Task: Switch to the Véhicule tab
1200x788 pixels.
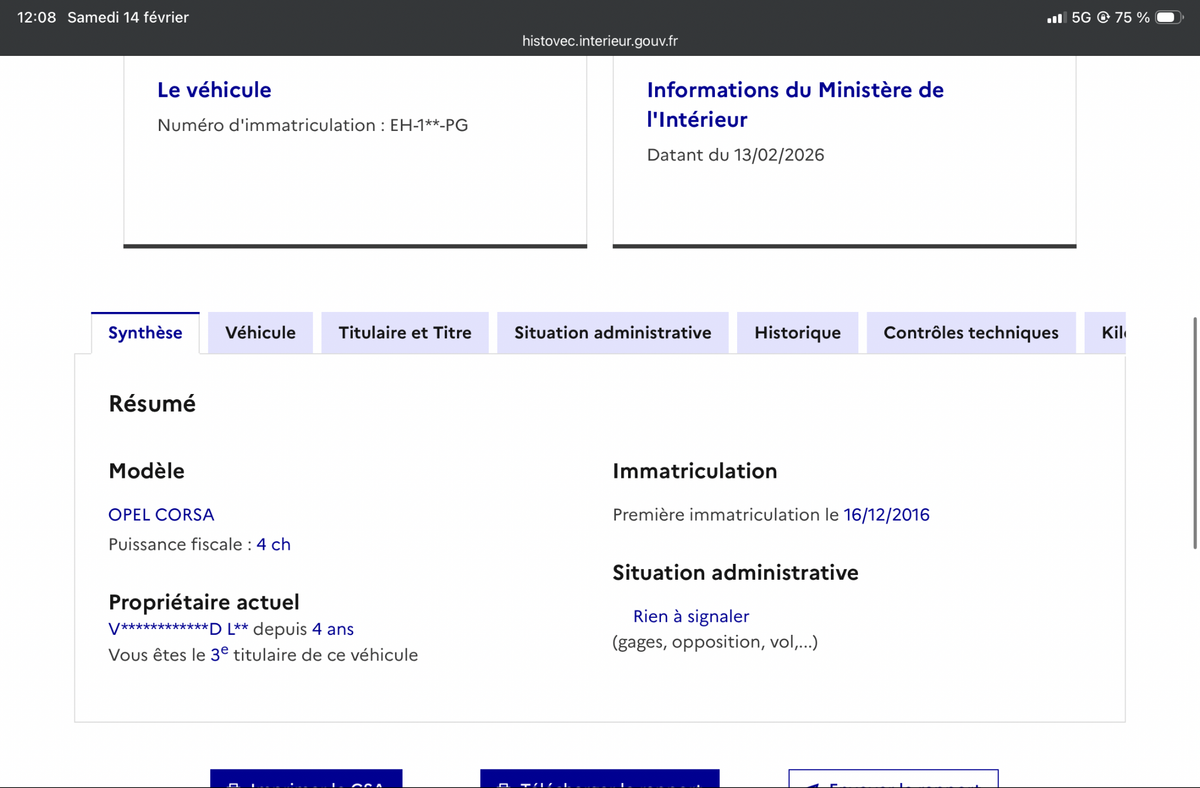Action: click(x=260, y=332)
